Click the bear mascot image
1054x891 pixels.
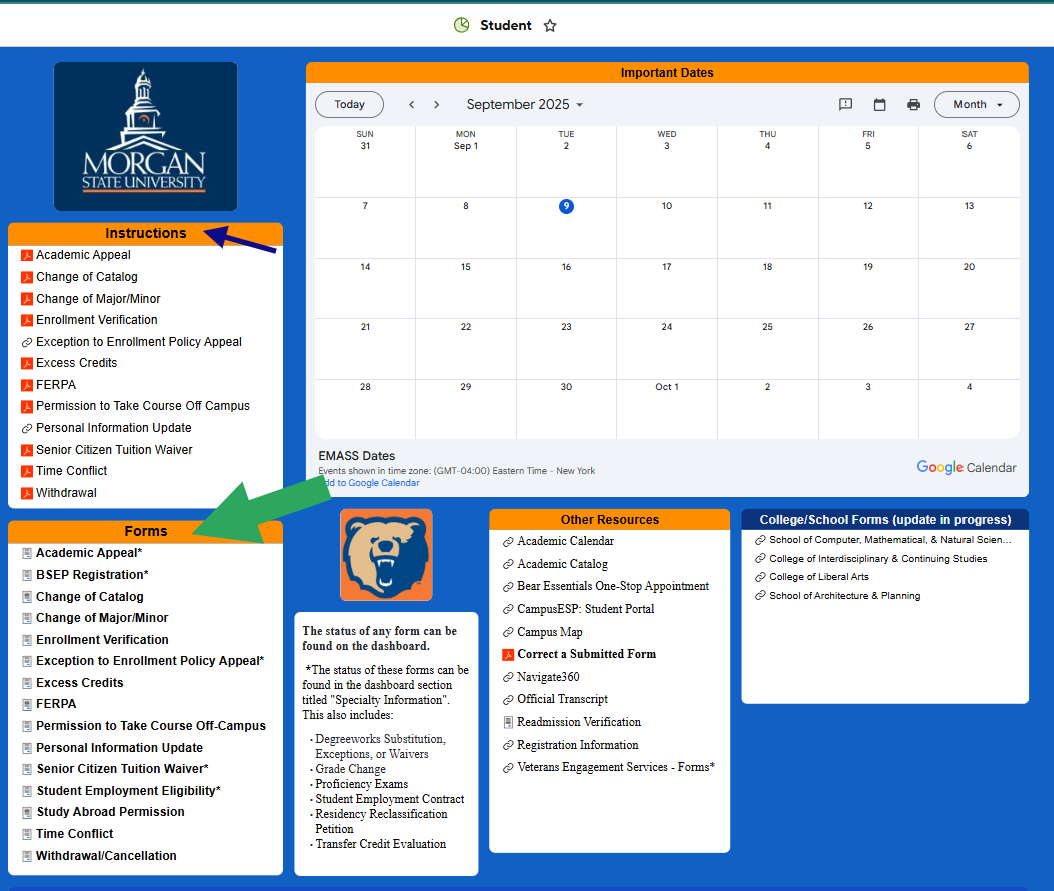pyautogui.click(x=387, y=555)
